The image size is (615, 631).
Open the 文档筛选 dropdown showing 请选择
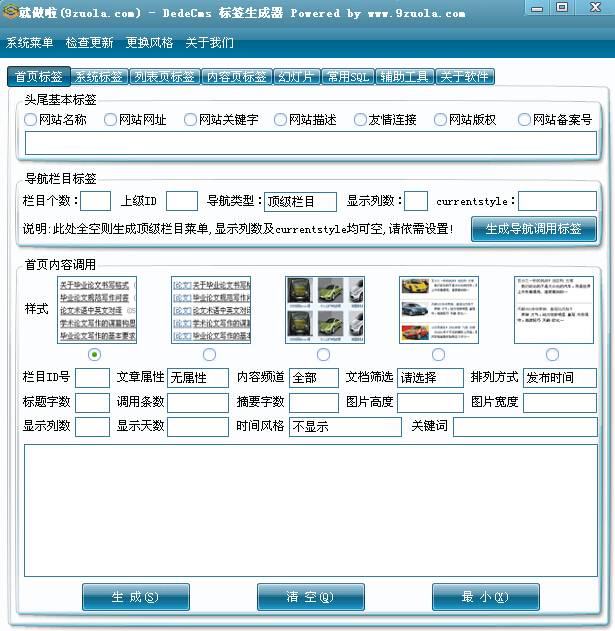(x=430, y=378)
